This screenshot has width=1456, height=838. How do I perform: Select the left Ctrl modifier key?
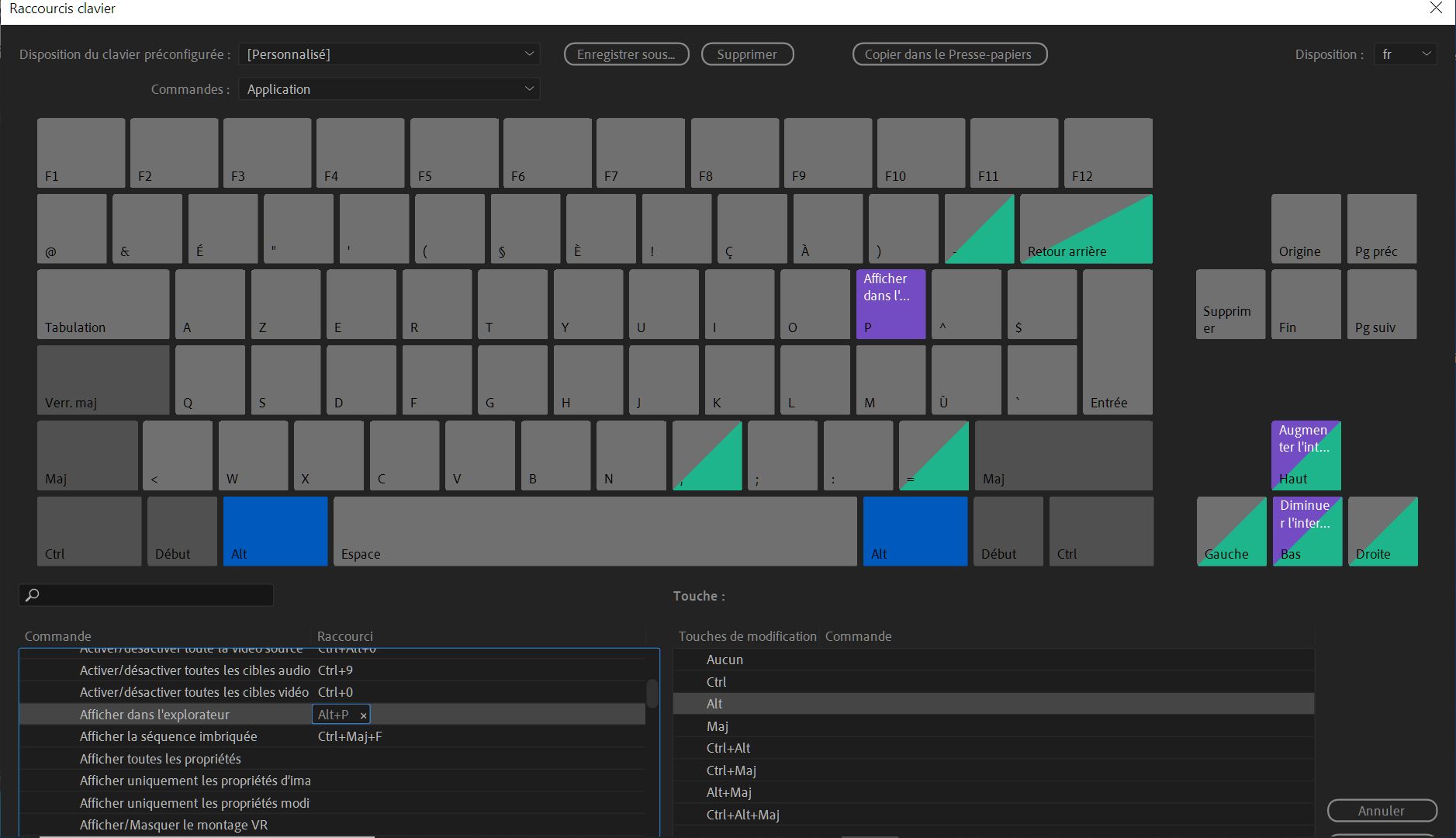pyautogui.click(x=89, y=532)
